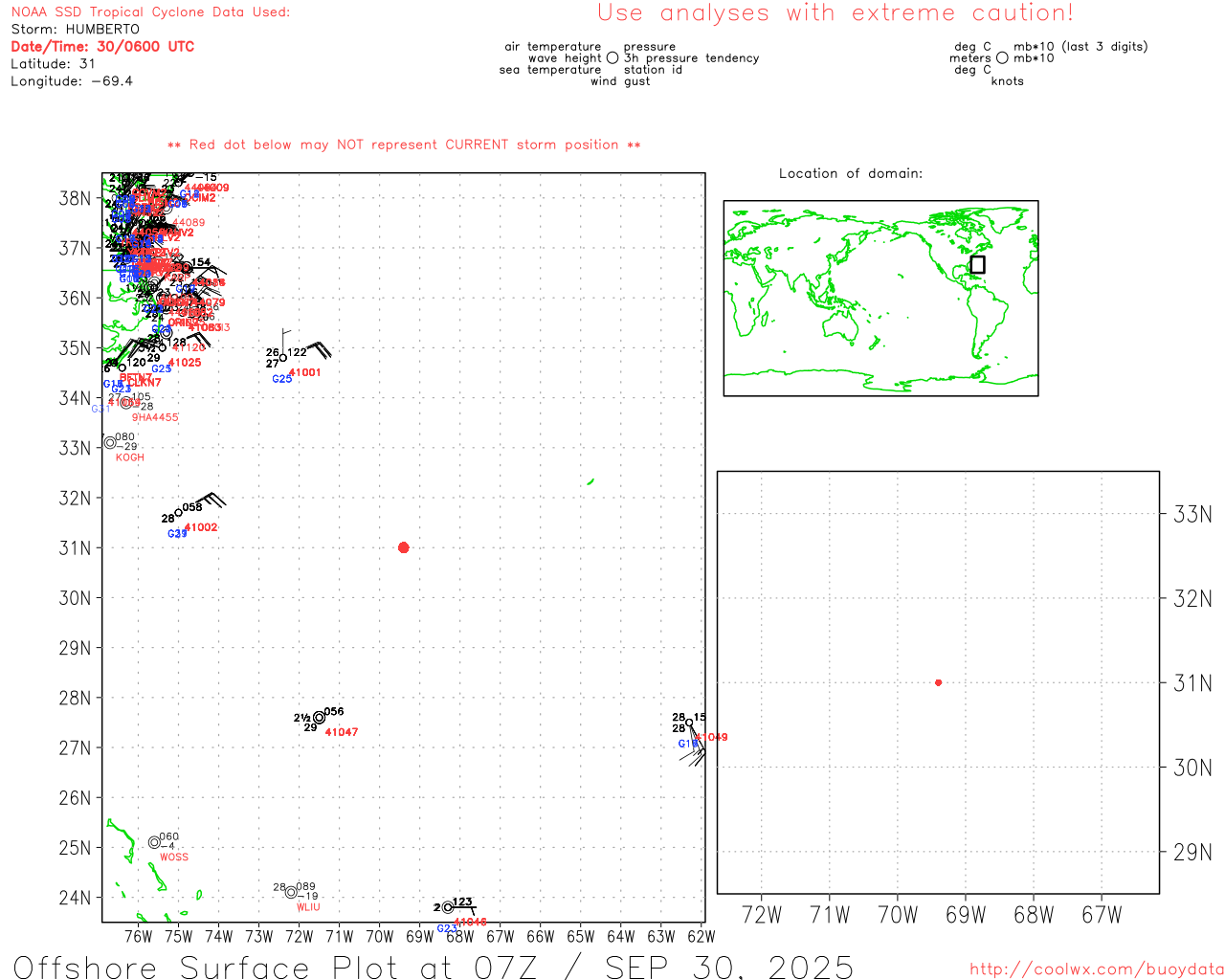This screenshot has height=980, width=1225.
Task: Open the coolwx.com/buoydata link
Action: 1097,969
